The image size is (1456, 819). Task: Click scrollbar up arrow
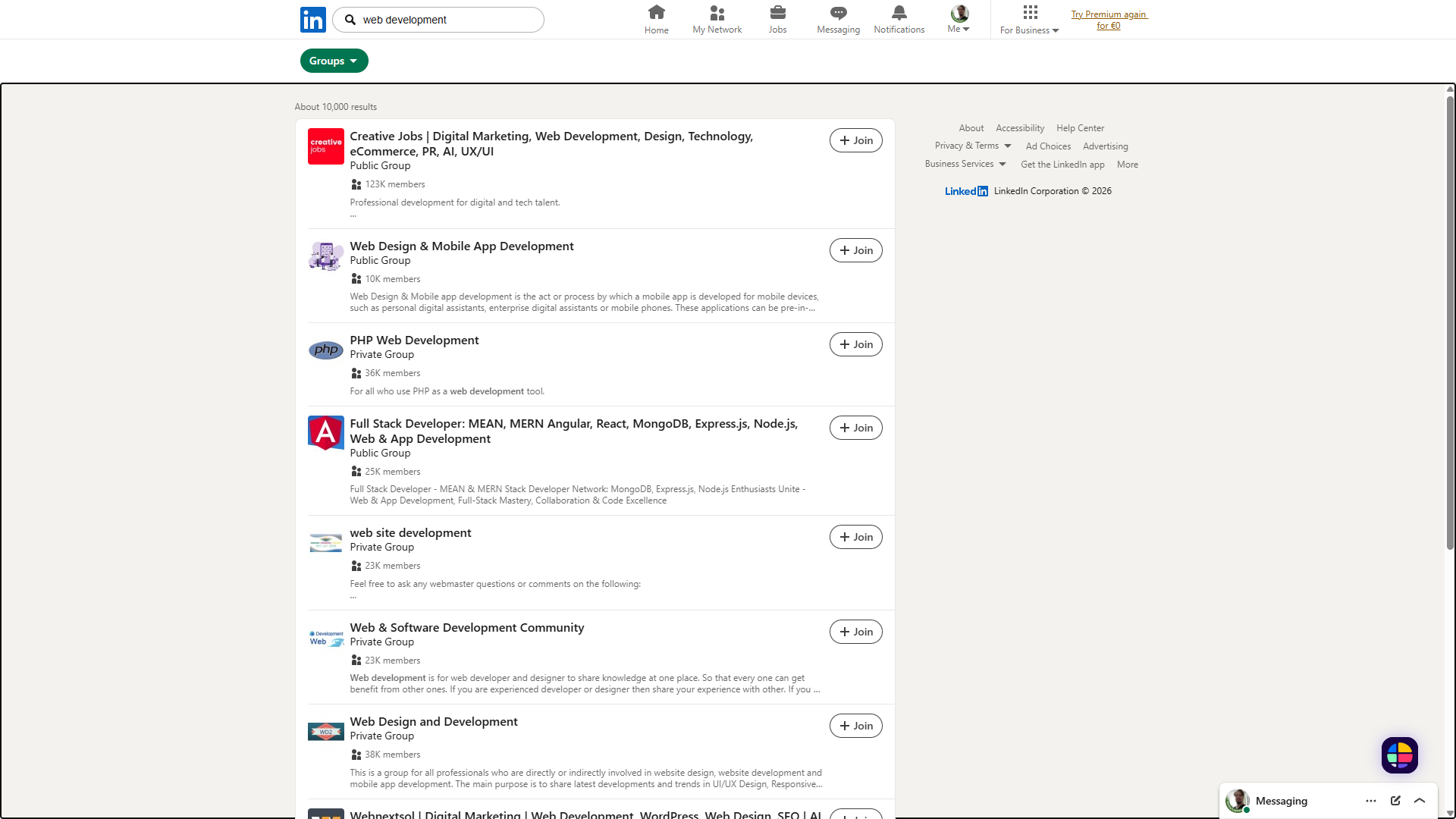click(1450, 89)
